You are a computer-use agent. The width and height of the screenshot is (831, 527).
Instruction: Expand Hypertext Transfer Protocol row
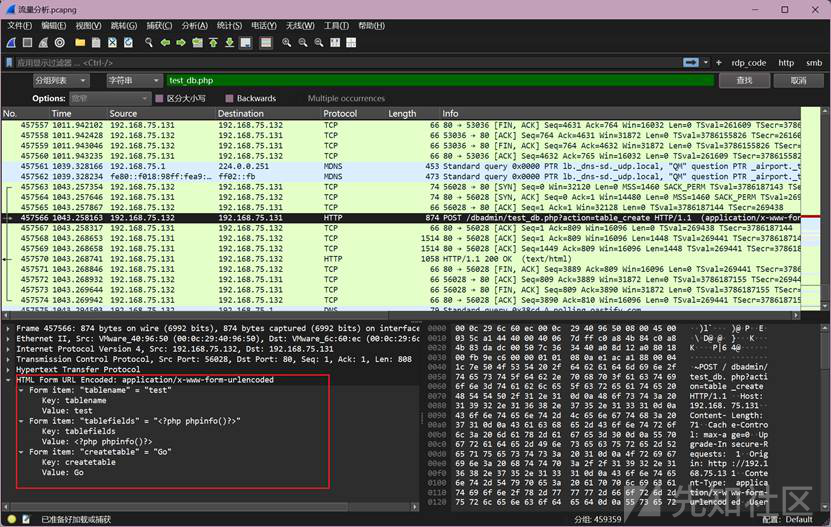point(8,370)
